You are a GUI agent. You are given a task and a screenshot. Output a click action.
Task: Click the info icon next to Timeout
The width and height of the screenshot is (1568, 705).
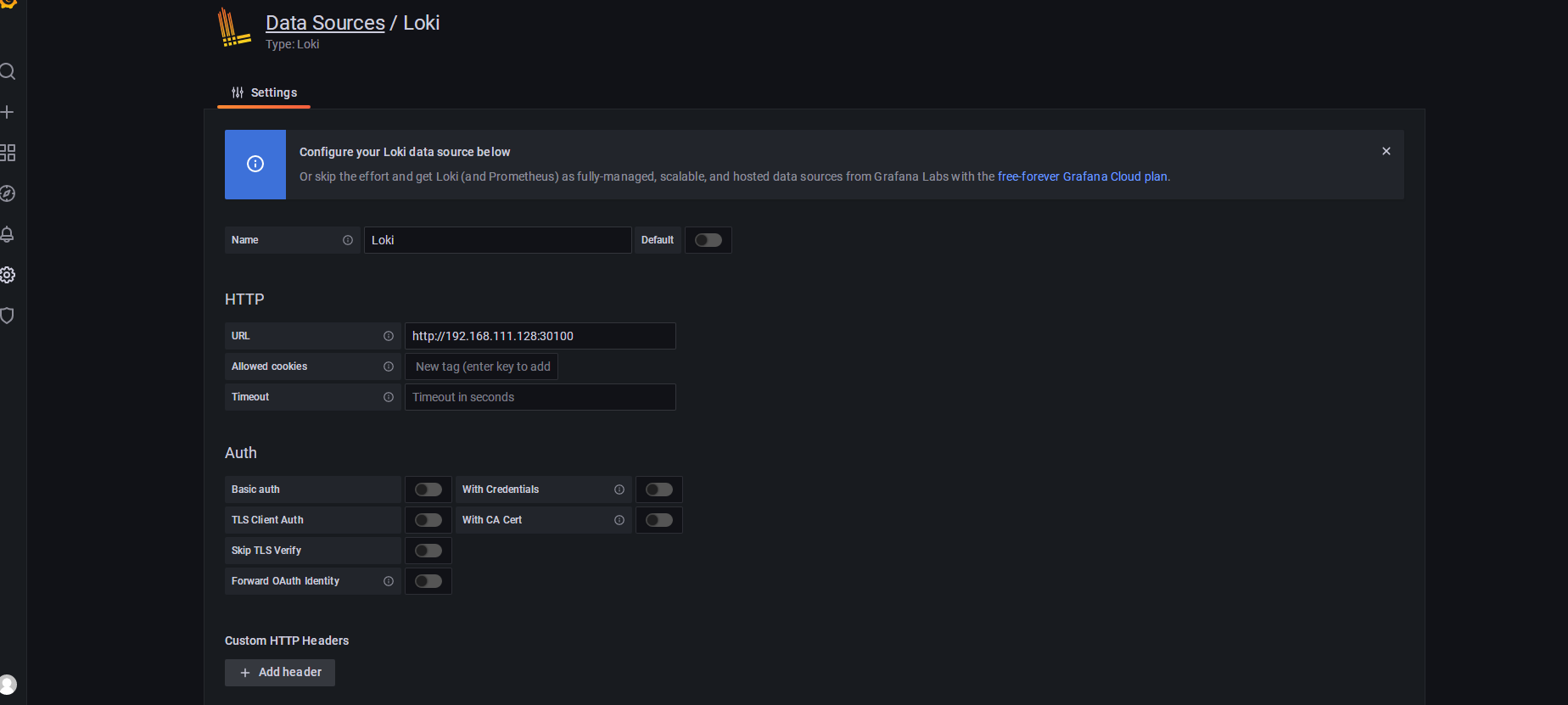(389, 397)
